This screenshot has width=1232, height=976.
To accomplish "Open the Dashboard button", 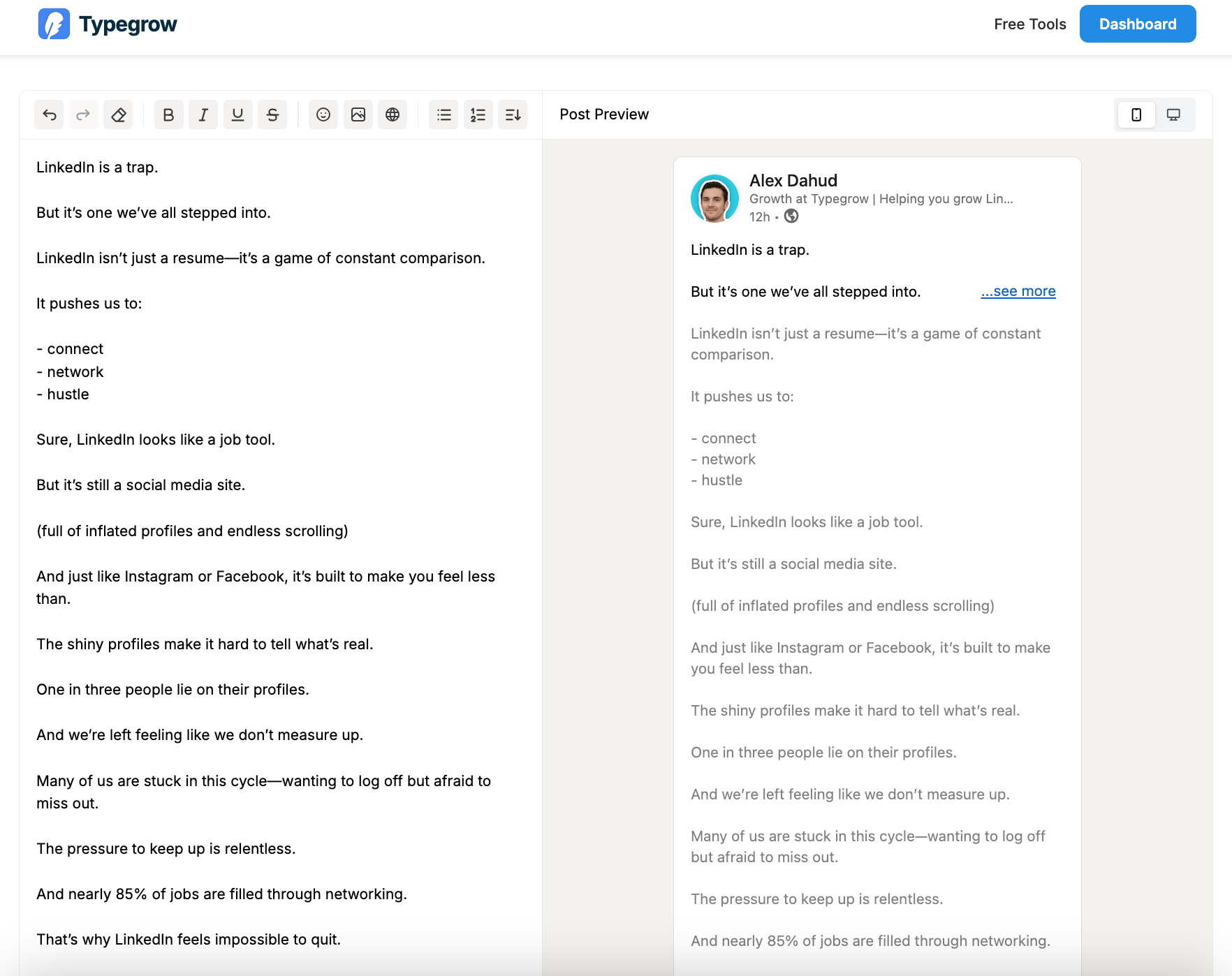I will point(1138,24).
